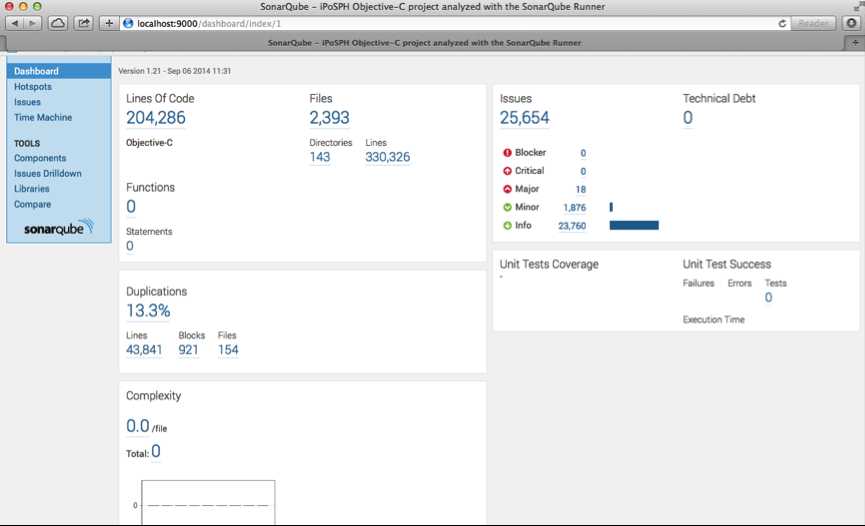
Task: Click the Share toolbar icon
Action: click(x=84, y=23)
